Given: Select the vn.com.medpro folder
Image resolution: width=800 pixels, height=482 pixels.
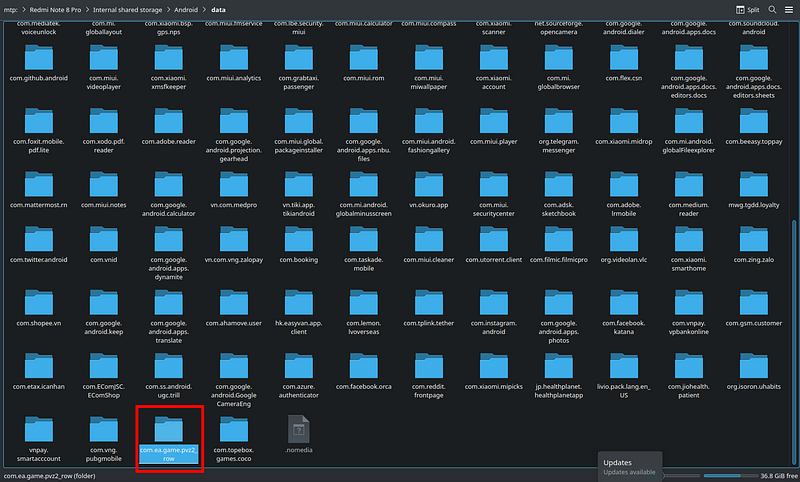Looking at the screenshot, I should pyautogui.click(x=234, y=190).
